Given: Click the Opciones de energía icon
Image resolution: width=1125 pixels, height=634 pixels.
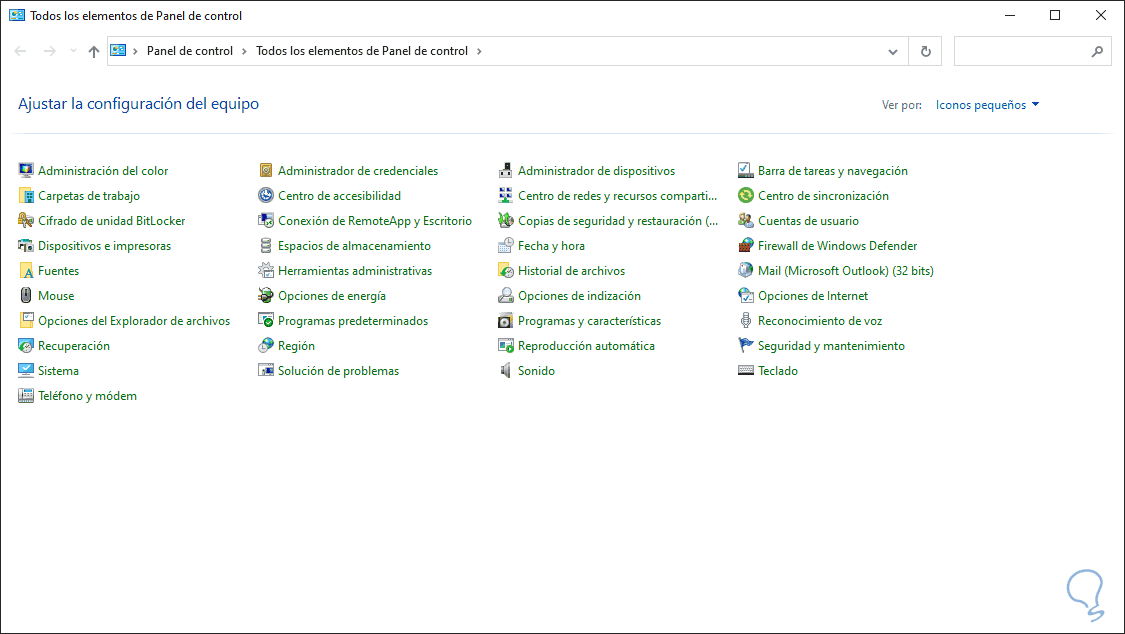Looking at the screenshot, I should [266, 296].
